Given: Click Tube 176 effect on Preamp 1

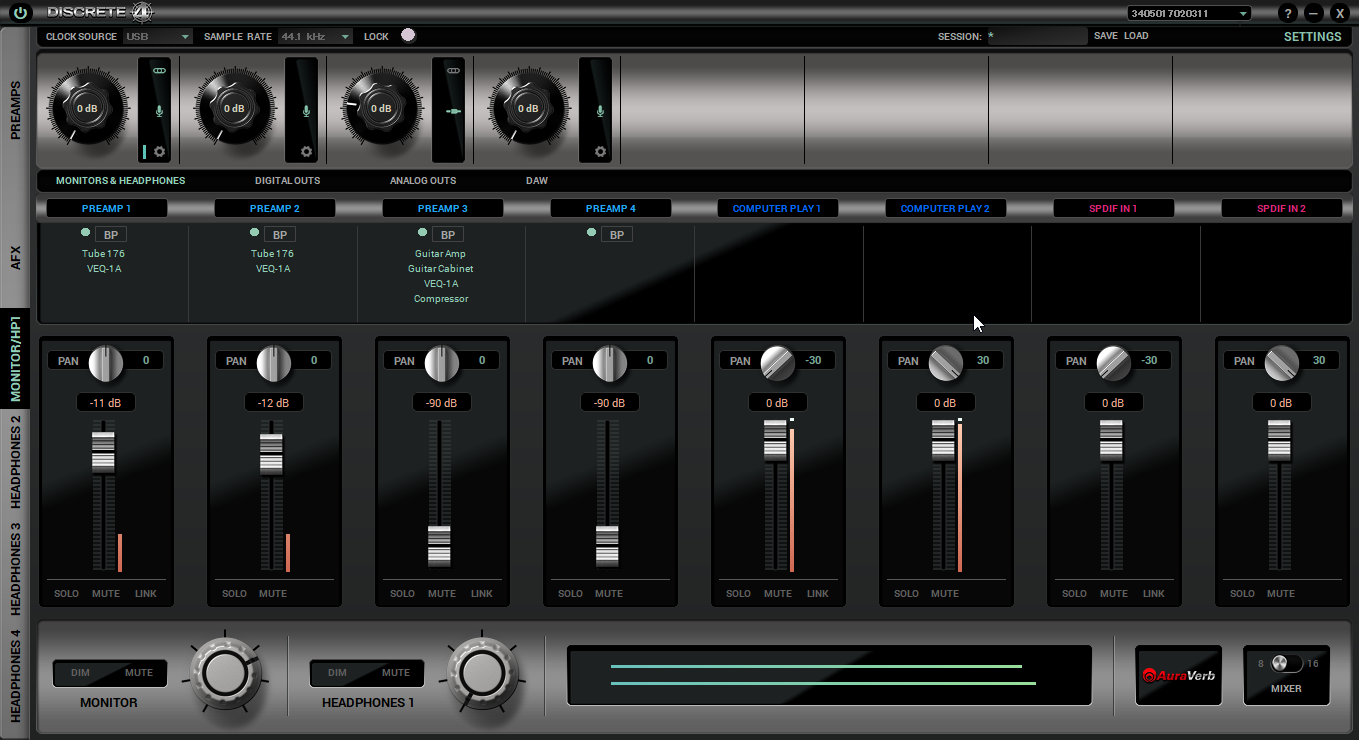Looking at the screenshot, I should pos(104,254).
